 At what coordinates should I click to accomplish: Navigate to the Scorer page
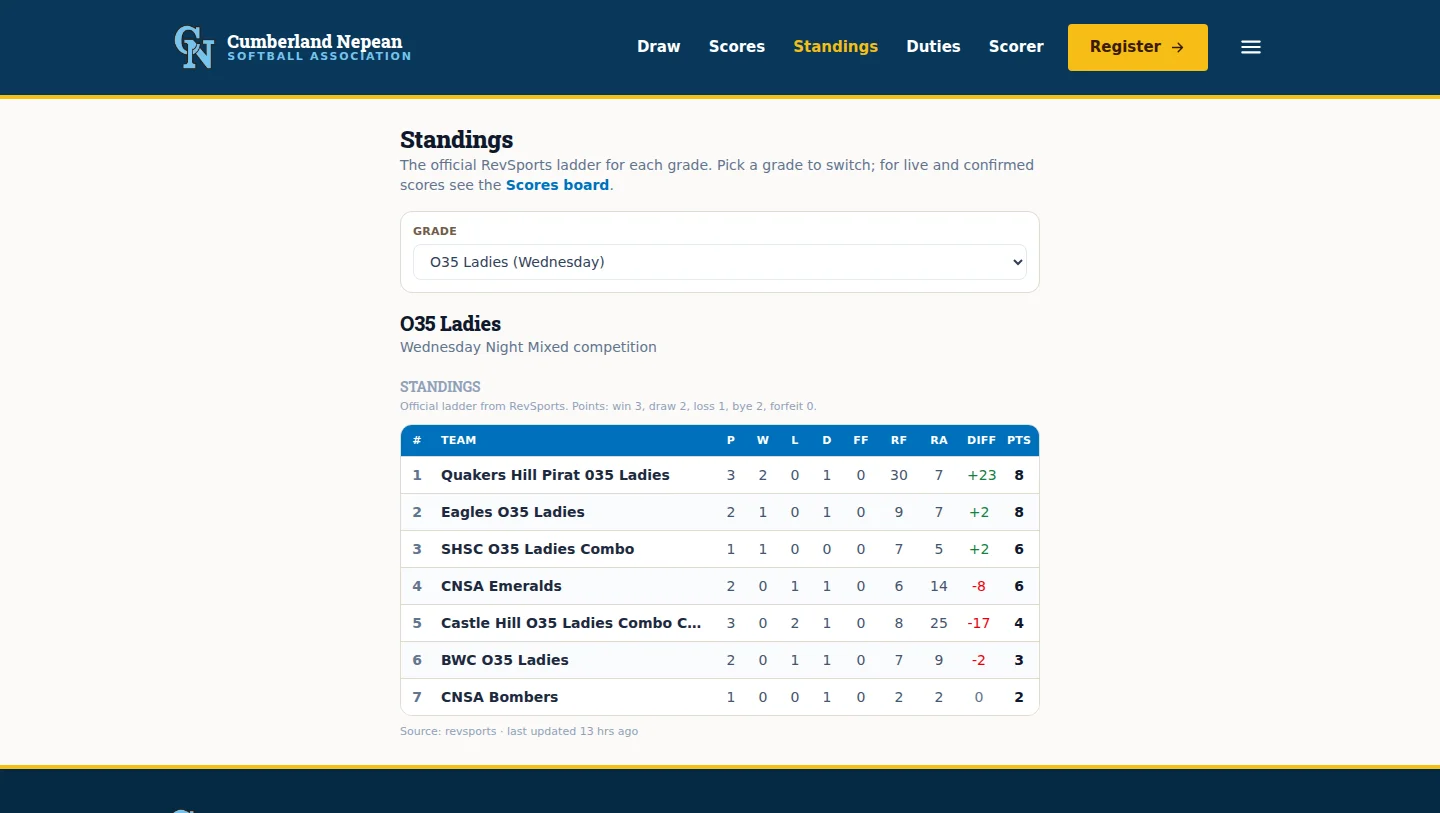tap(1016, 47)
